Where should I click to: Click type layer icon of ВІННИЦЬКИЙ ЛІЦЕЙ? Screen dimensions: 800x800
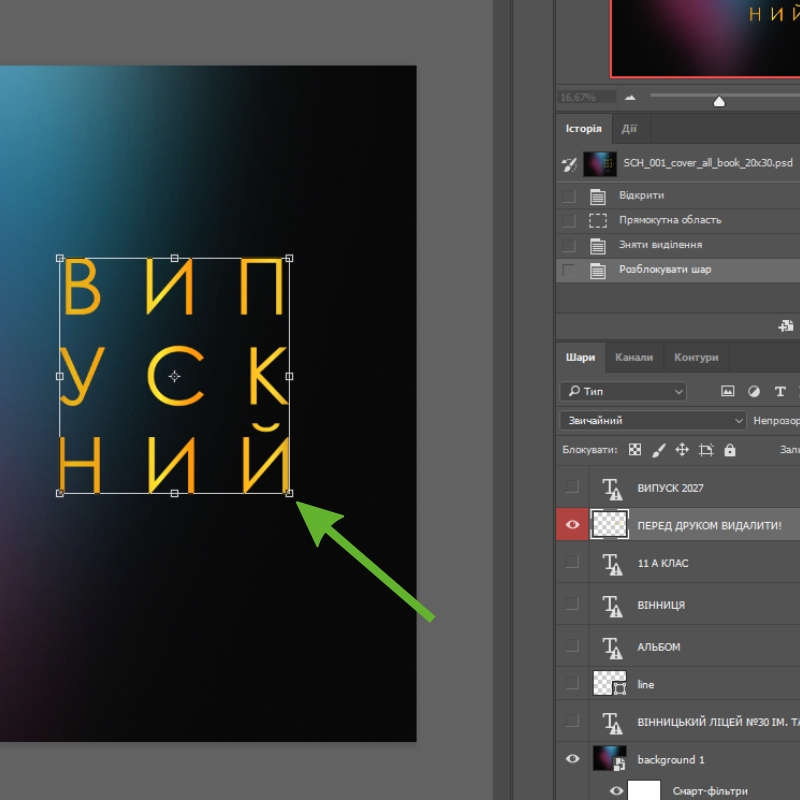[612, 722]
